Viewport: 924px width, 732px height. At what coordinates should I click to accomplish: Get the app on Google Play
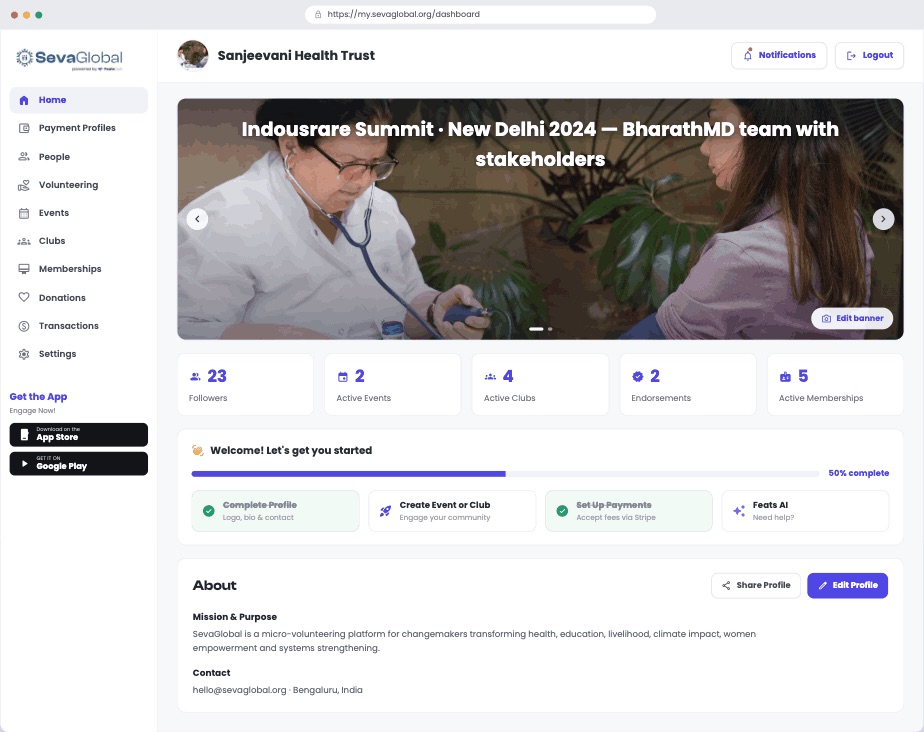[78, 464]
